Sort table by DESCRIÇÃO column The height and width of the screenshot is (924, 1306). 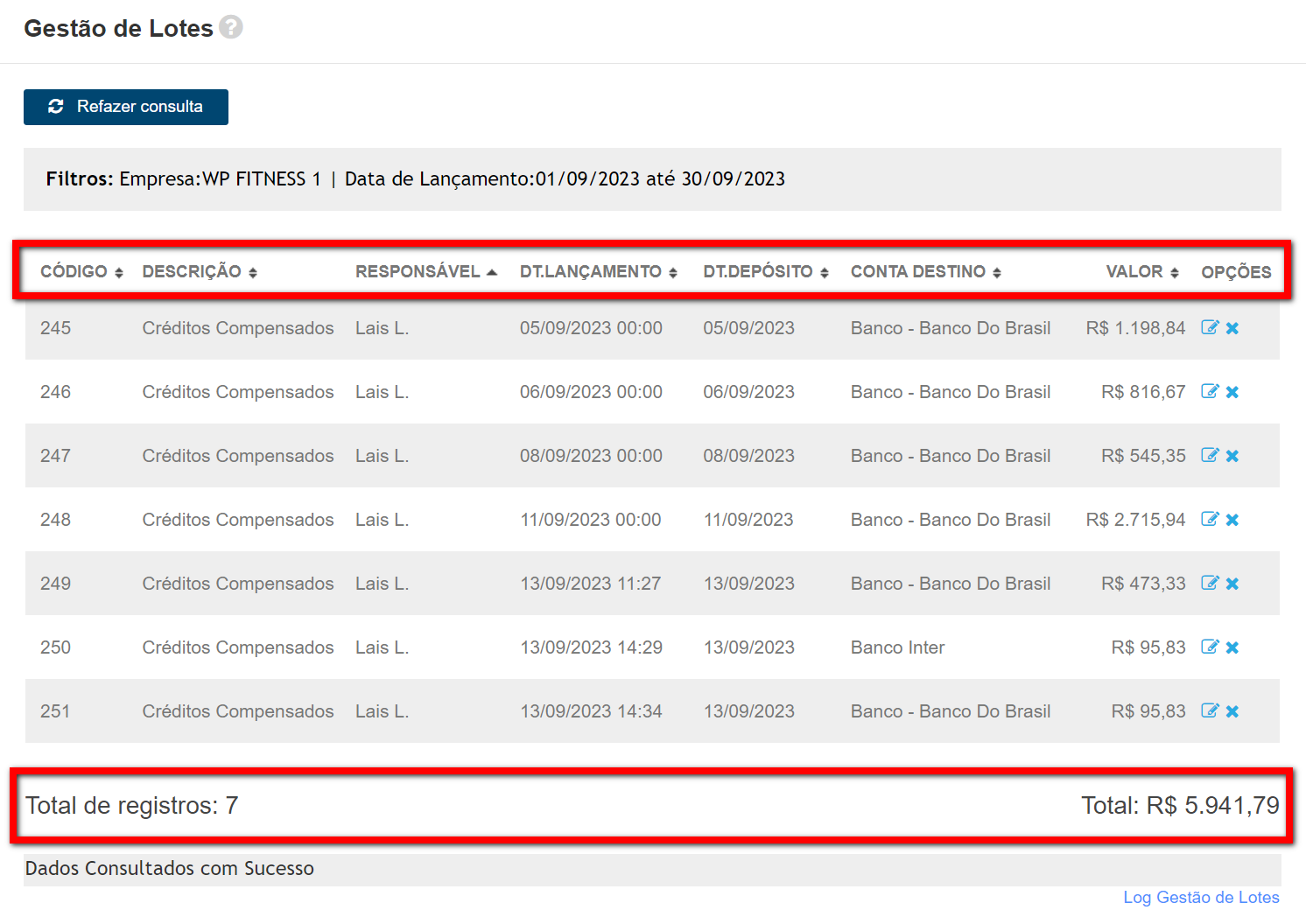pos(200,272)
